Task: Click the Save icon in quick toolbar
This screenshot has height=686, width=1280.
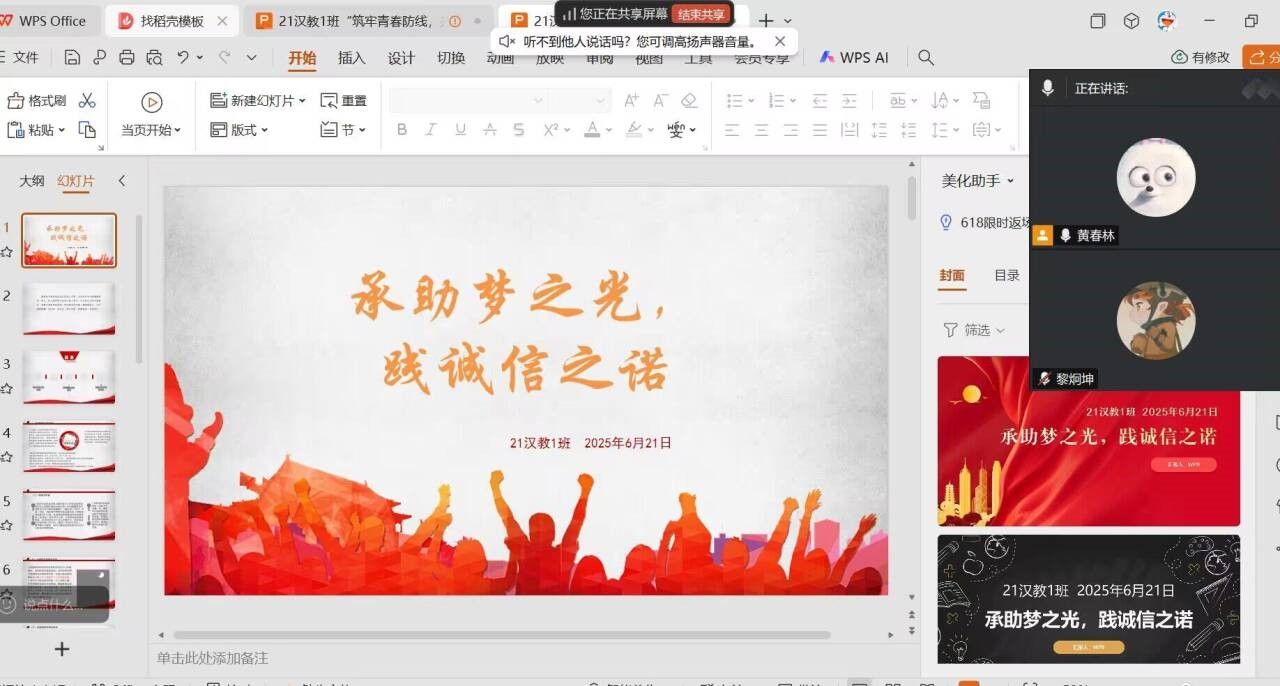Action: [x=72, y=58]
